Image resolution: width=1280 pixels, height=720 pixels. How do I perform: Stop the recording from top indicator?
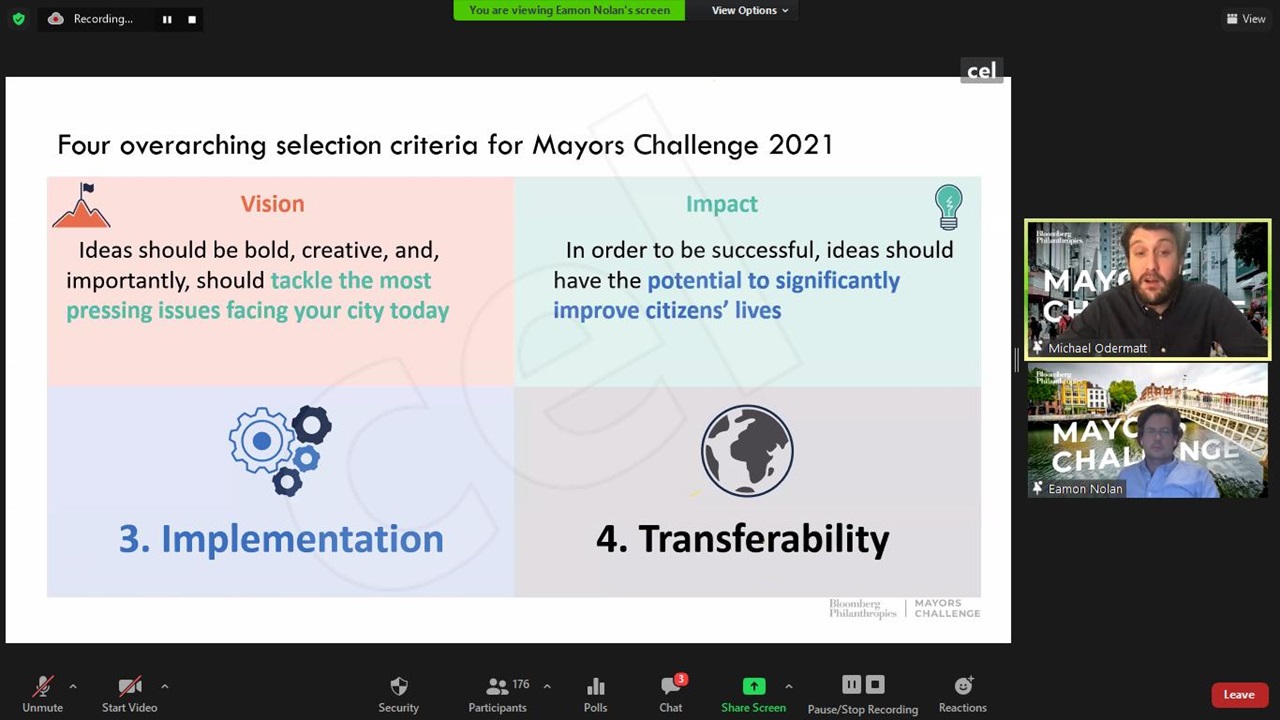point(191,19)
